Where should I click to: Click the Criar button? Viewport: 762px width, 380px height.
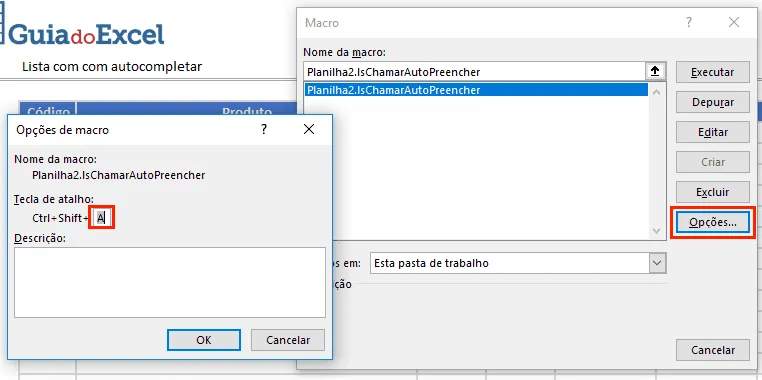tap(712, 162)
